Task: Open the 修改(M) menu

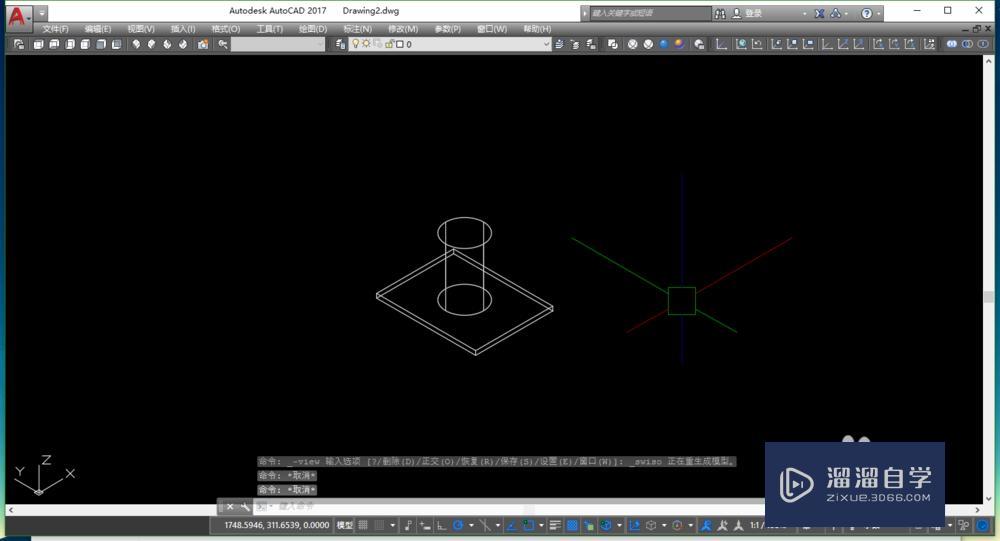Action: tap(403, 29)
